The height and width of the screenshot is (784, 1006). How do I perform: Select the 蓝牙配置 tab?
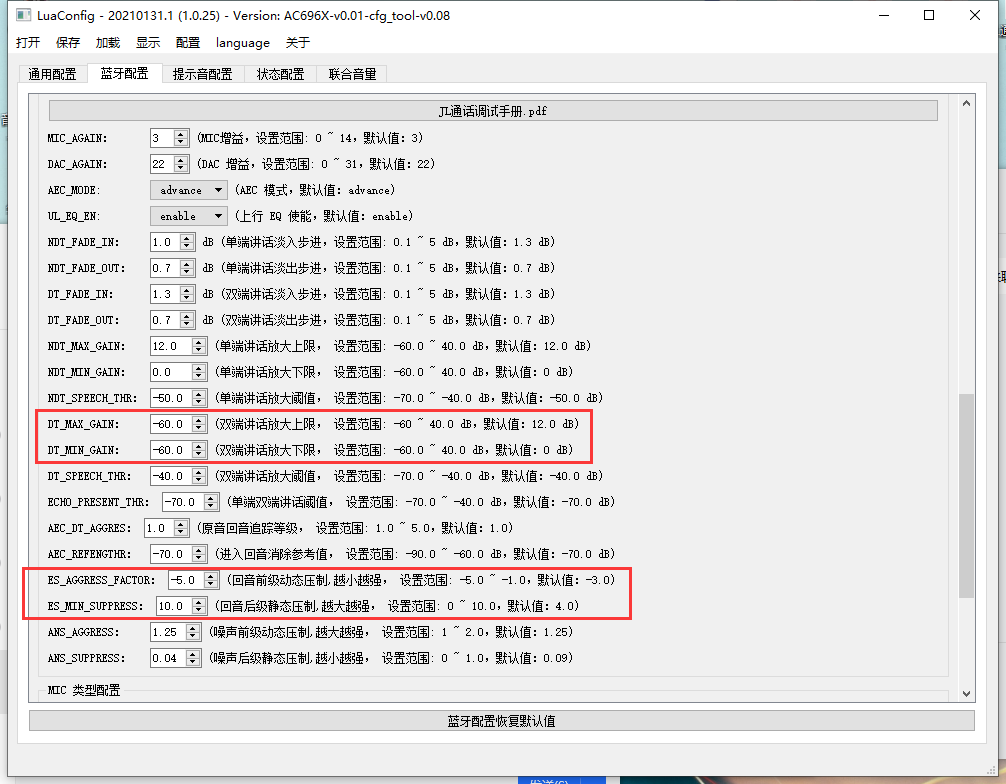tap(124, 73)
